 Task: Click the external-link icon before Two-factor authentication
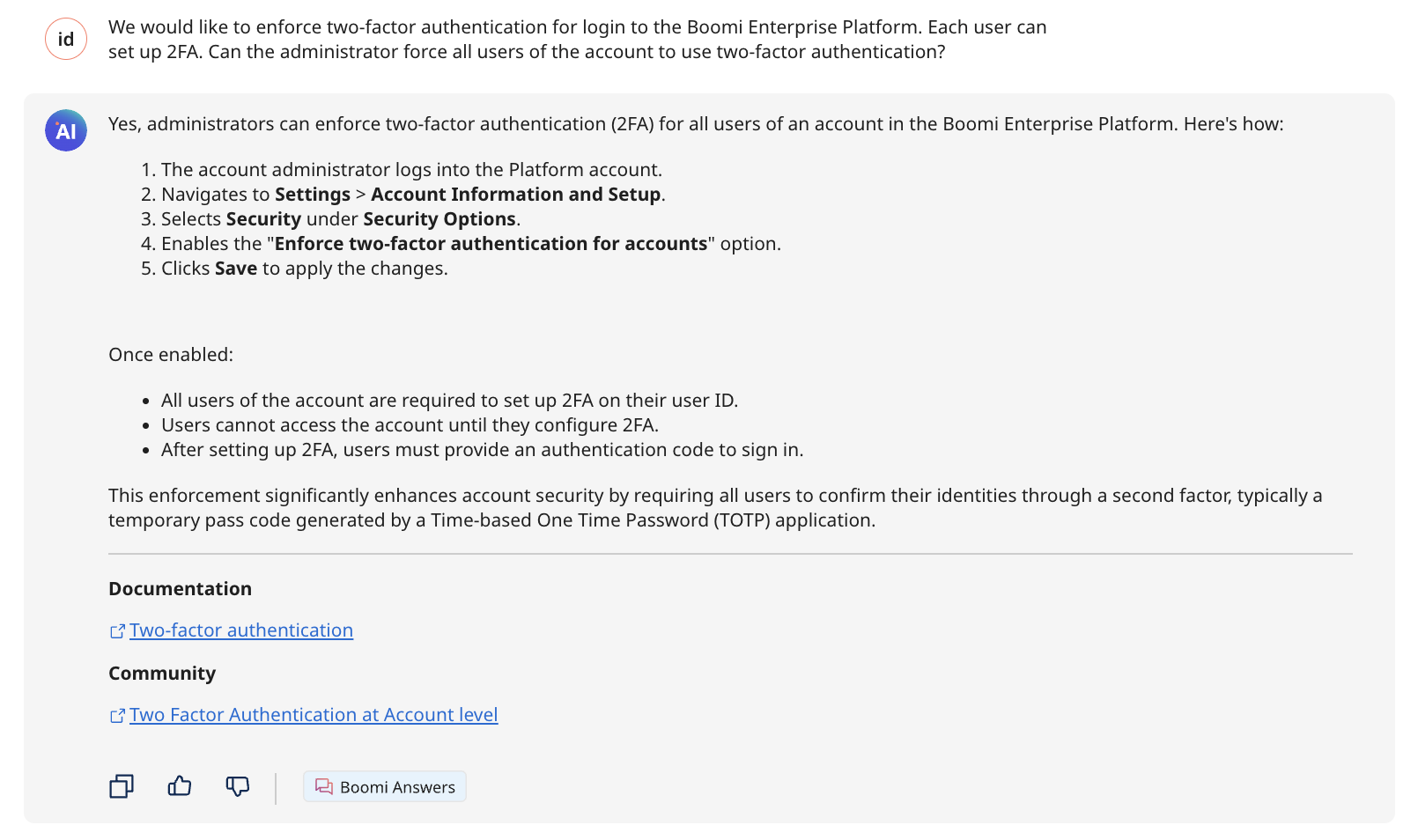[116, 630]
